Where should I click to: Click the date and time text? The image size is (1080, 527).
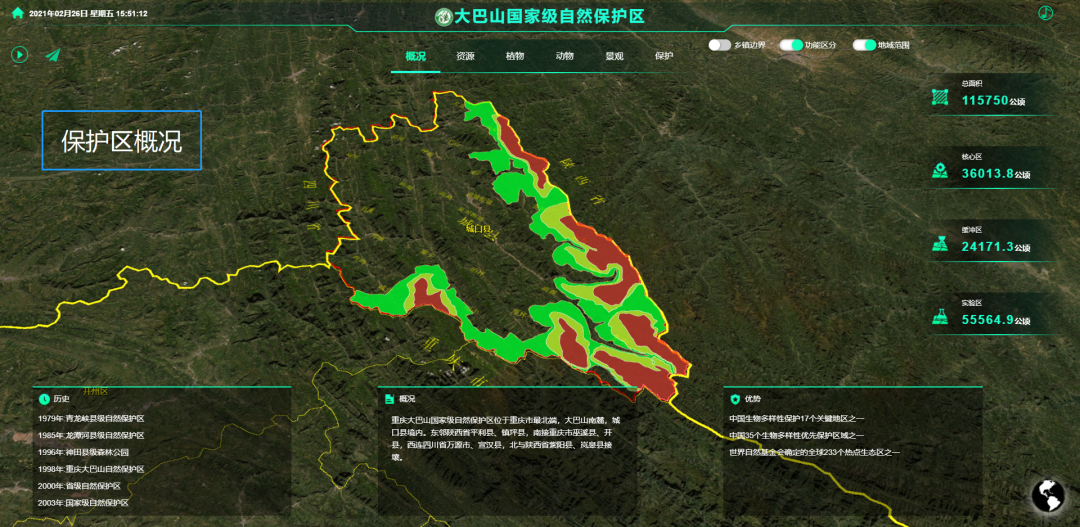88,13
